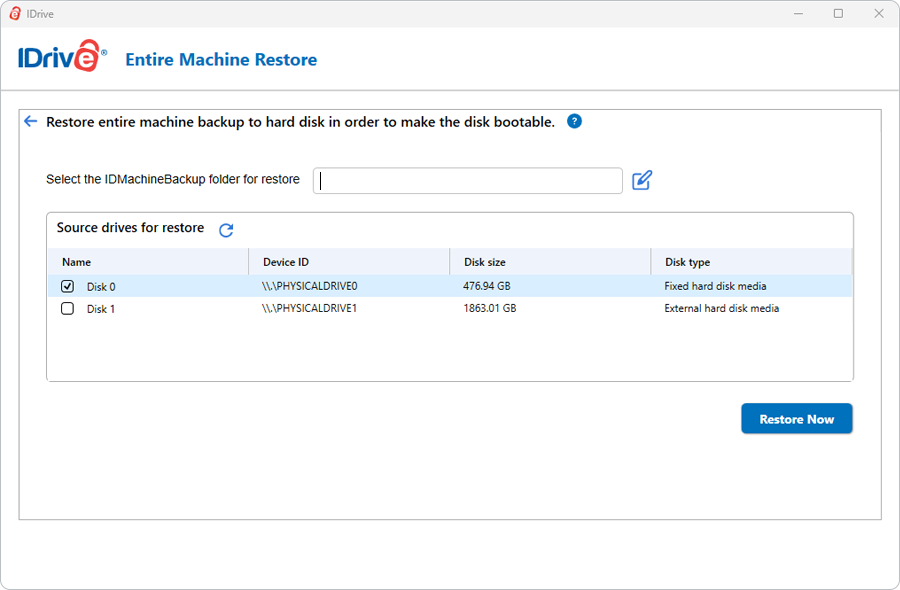Click the Disk type column header
The image size is (900, 590).
click(x=751, y=262)
